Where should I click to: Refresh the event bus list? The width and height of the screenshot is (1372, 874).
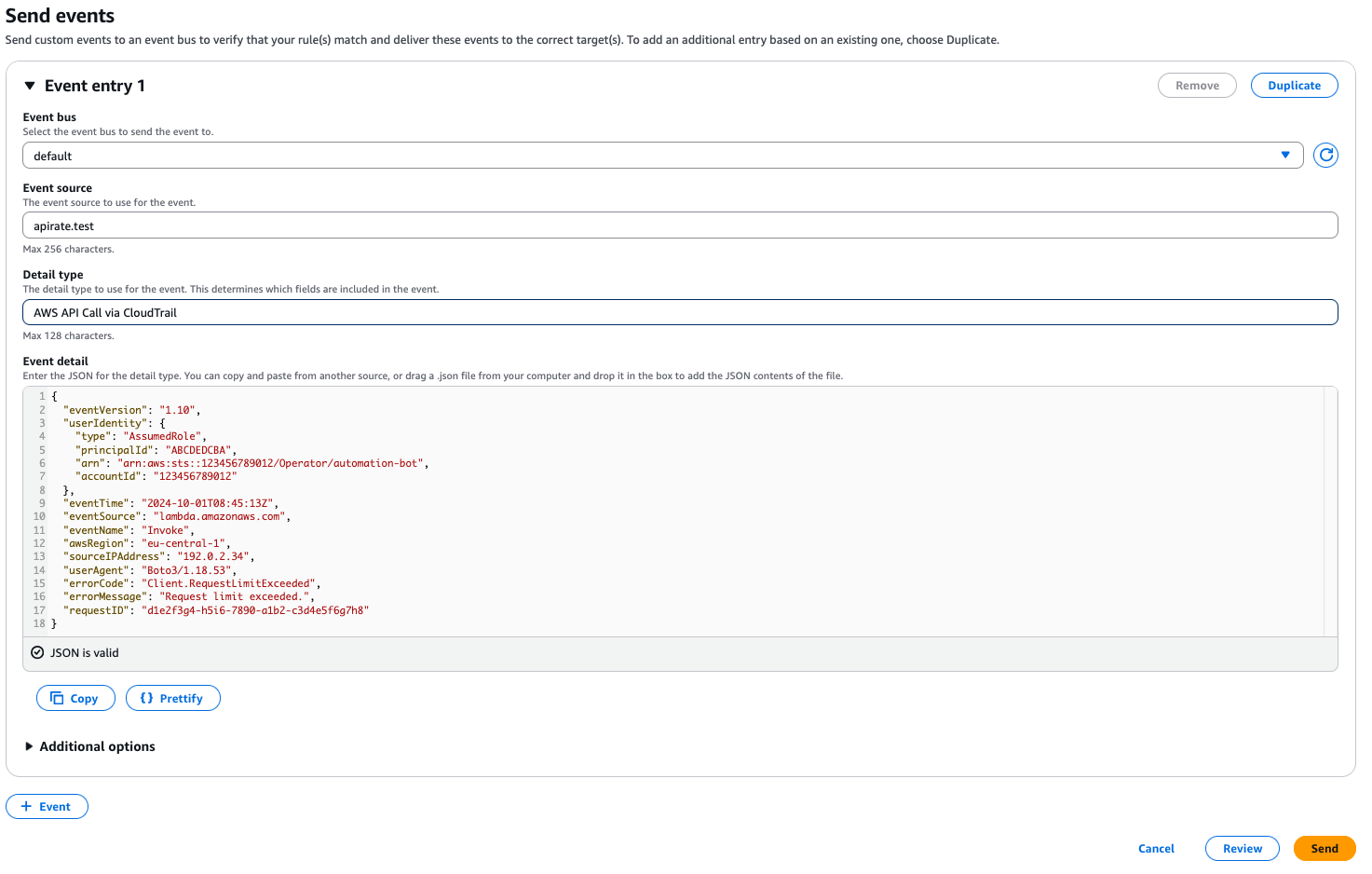(x=1325, y=156)
